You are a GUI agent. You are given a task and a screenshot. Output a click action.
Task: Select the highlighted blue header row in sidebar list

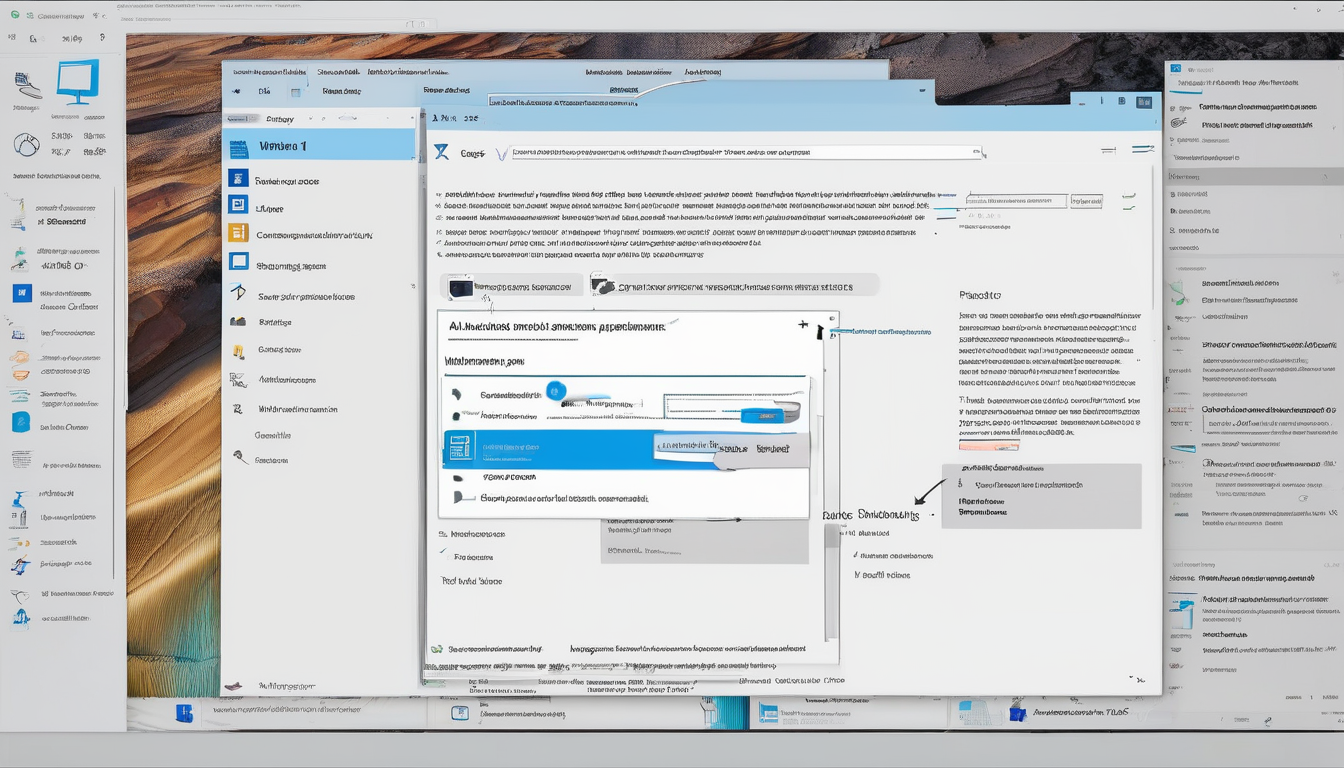pos(319,146)
